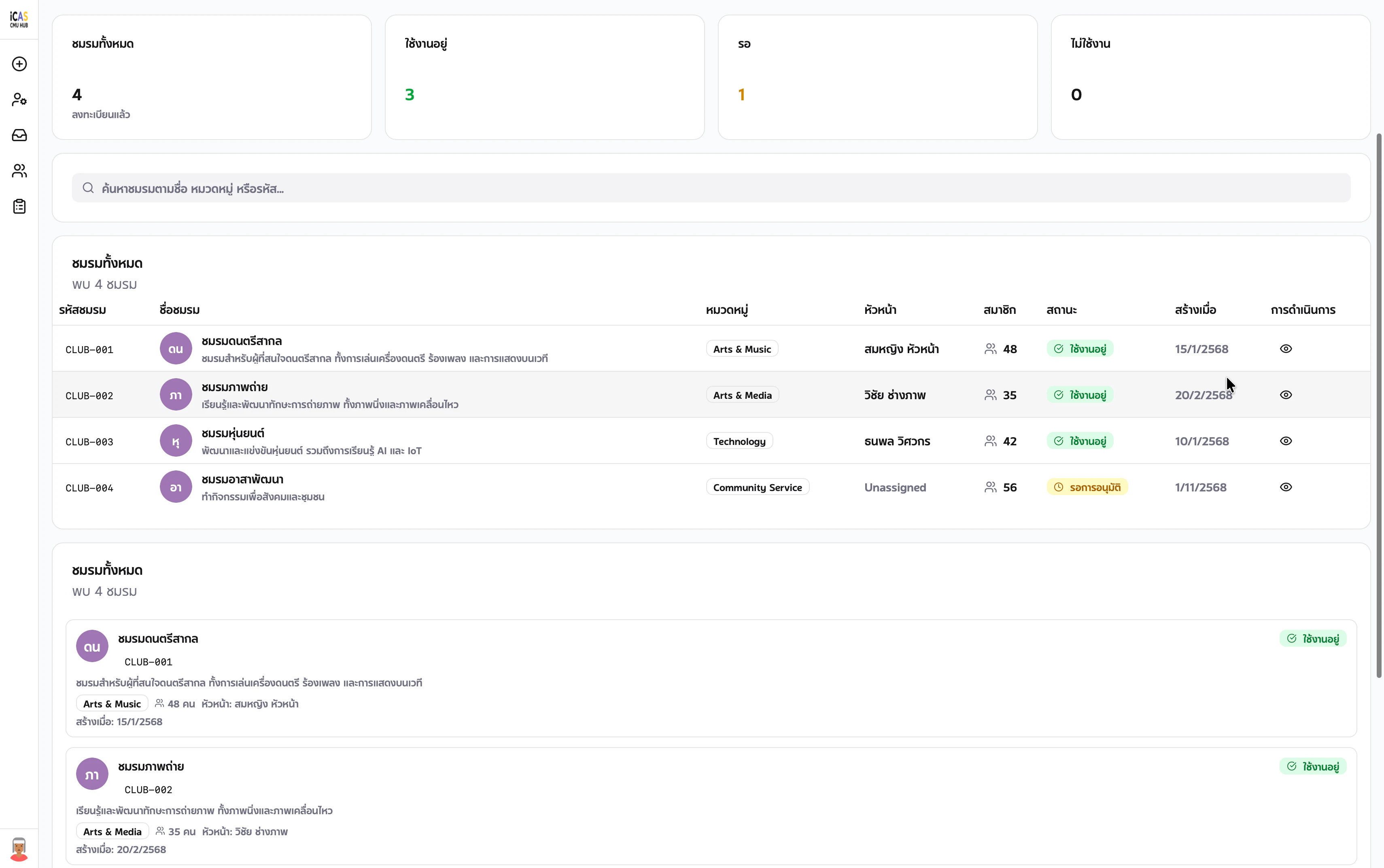Click the ชื่อชมรม column header
The image size is (1384, 868).
pos(180,310)
